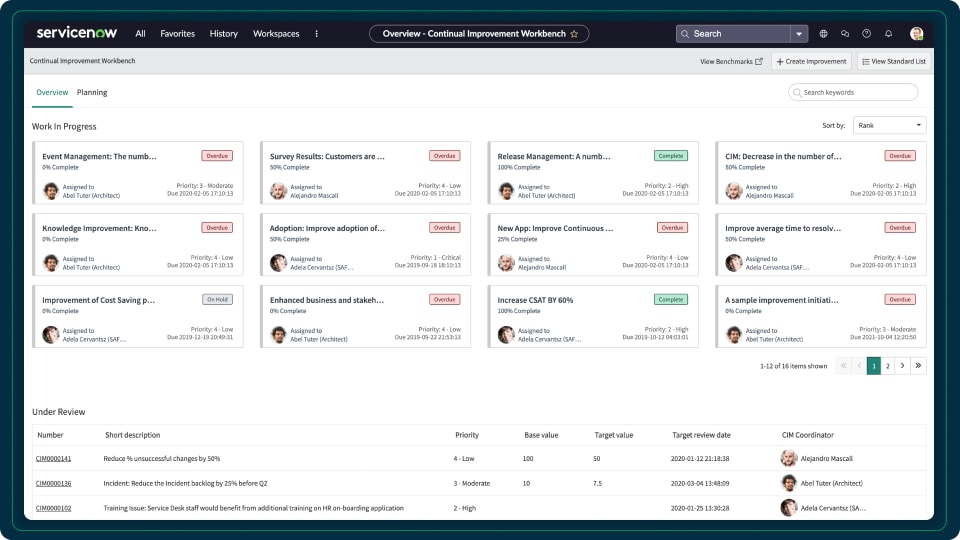The width and height of the screenshot is (960, 540).
Task: Click the user profile avatar in header
Action: click(916, 33)
